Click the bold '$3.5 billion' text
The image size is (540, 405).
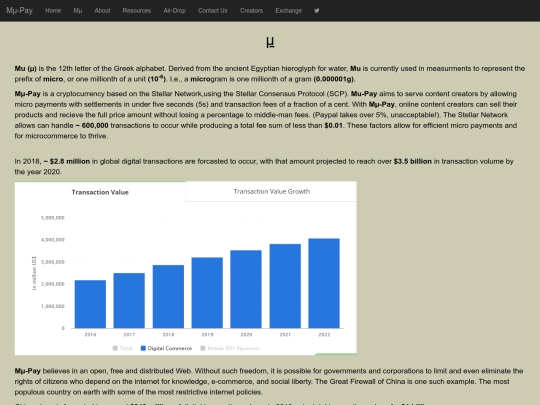click(413, 161)
